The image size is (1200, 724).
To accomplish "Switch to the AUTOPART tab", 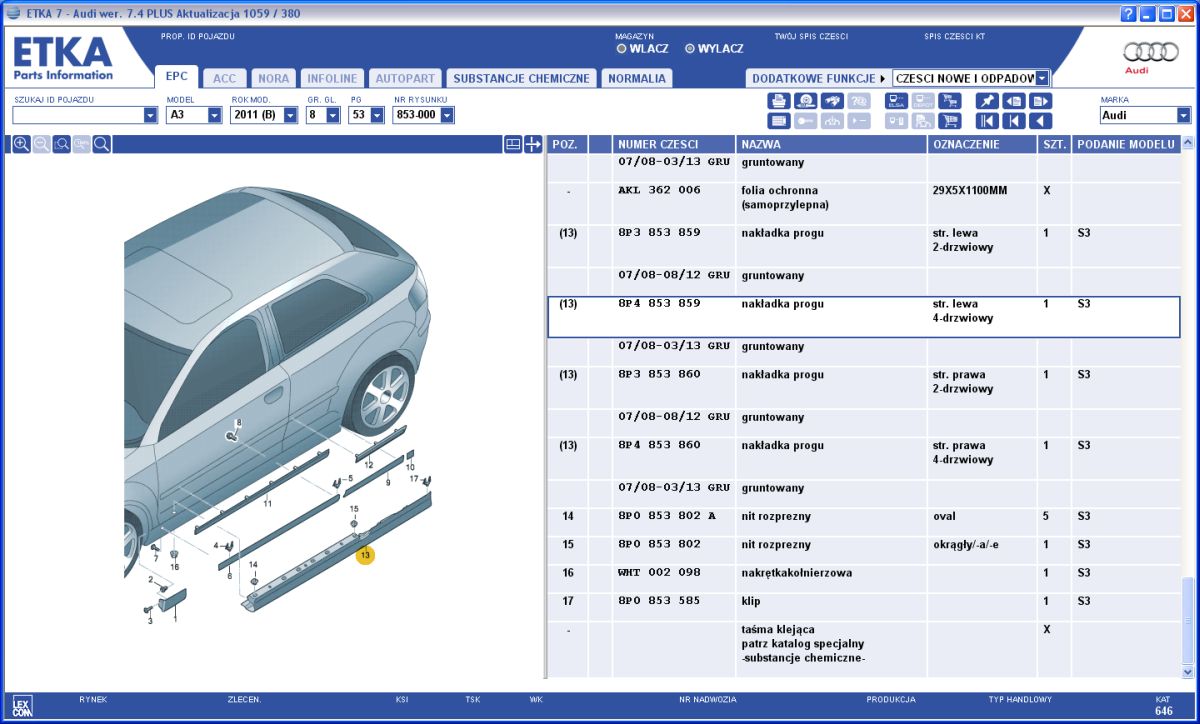I will click(405, 78).
